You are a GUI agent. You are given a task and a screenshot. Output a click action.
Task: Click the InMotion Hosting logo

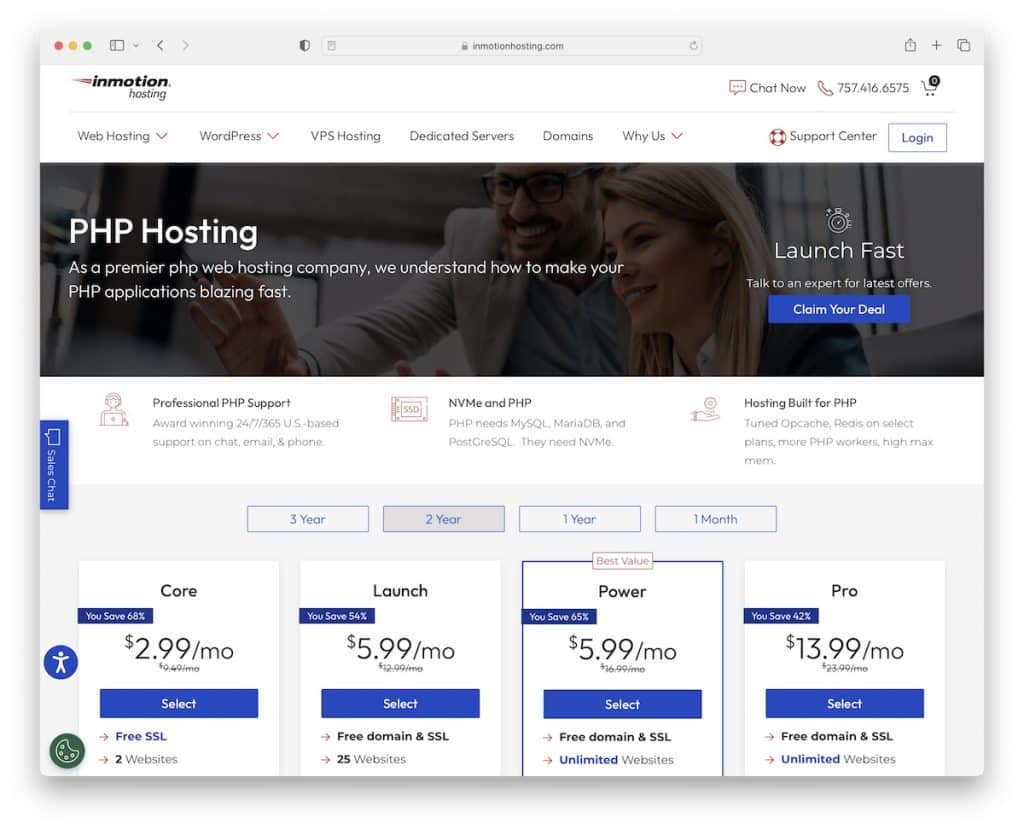pyautogui.click(x=121, y=87)
